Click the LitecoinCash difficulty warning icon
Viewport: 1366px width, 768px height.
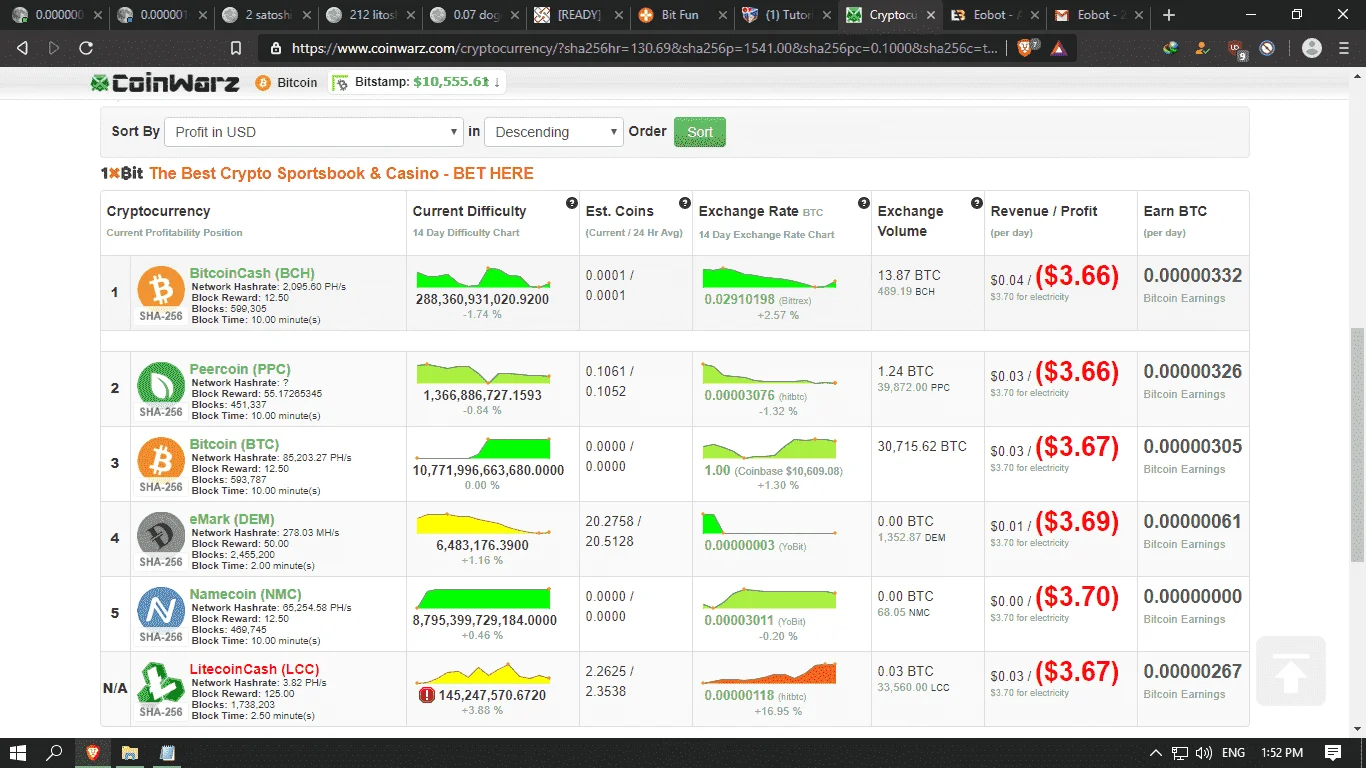tap(427, 694)
